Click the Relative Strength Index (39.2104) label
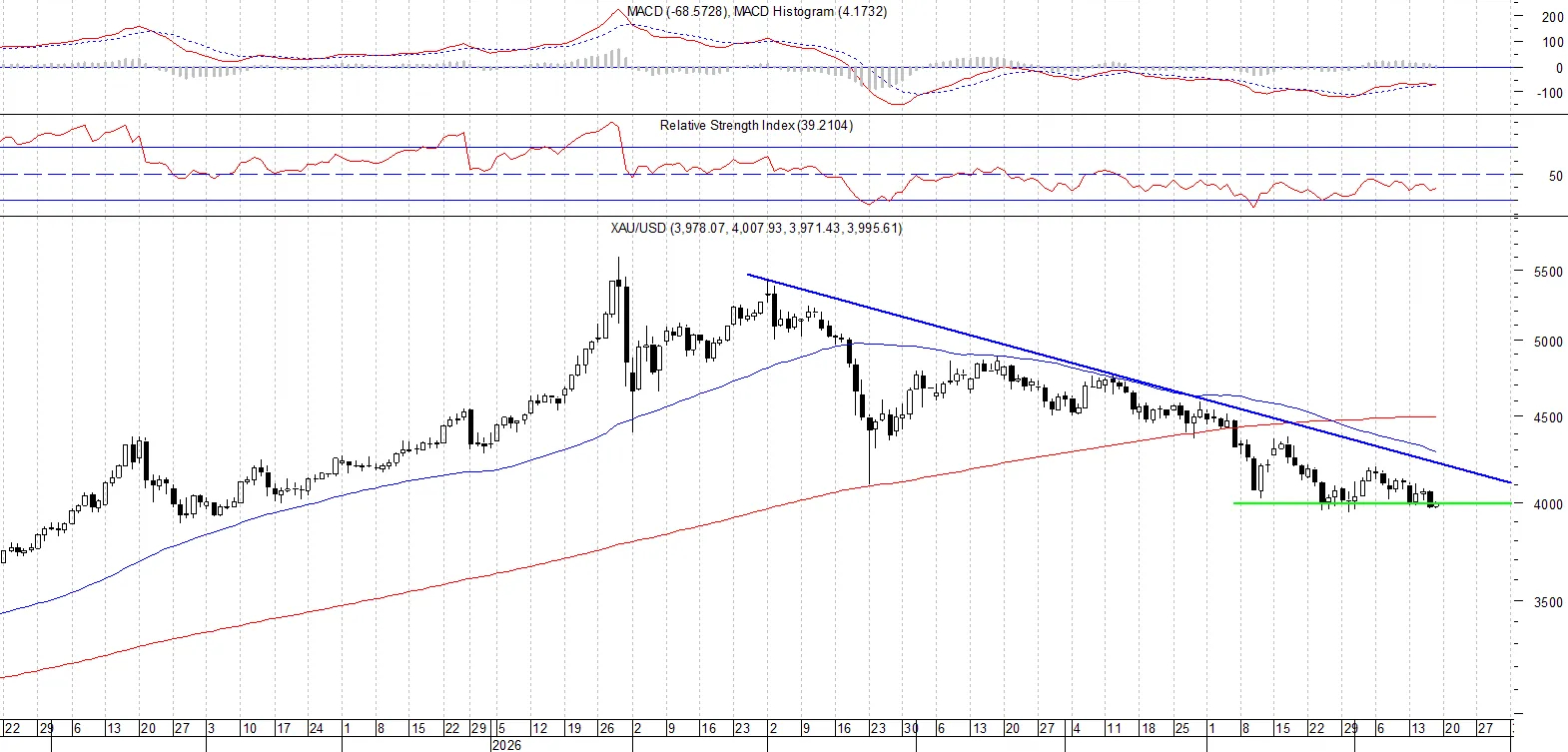The width and height of the screenshot is (1568, 752). [x=756, y=126]
